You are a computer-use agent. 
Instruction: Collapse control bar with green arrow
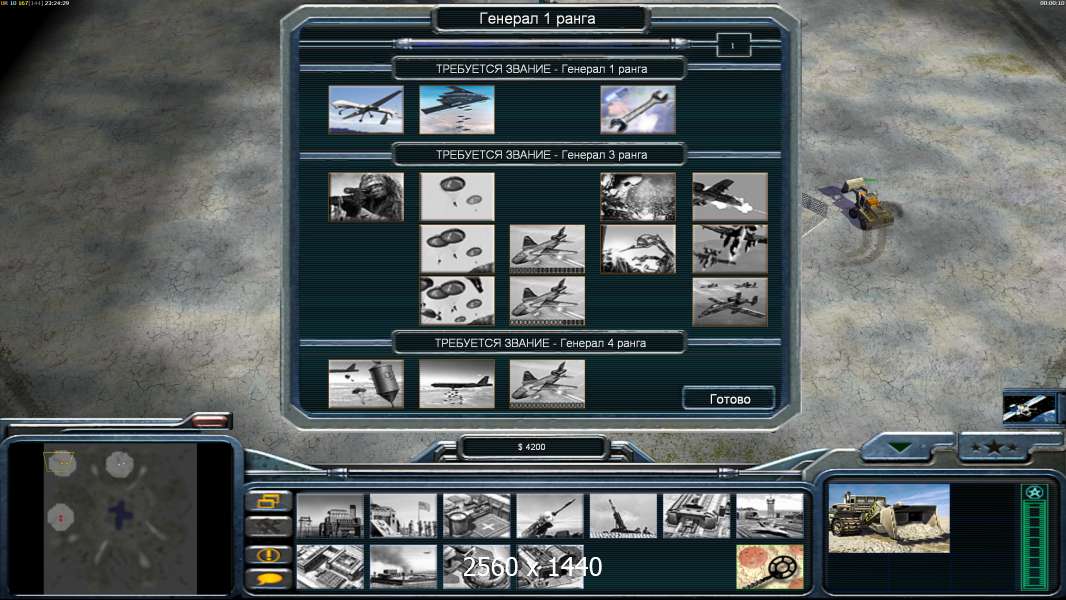901,448
